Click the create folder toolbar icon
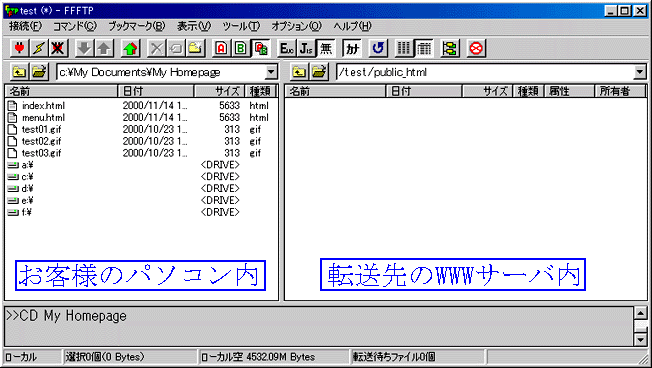652x368 pixels. pos(195,49)
